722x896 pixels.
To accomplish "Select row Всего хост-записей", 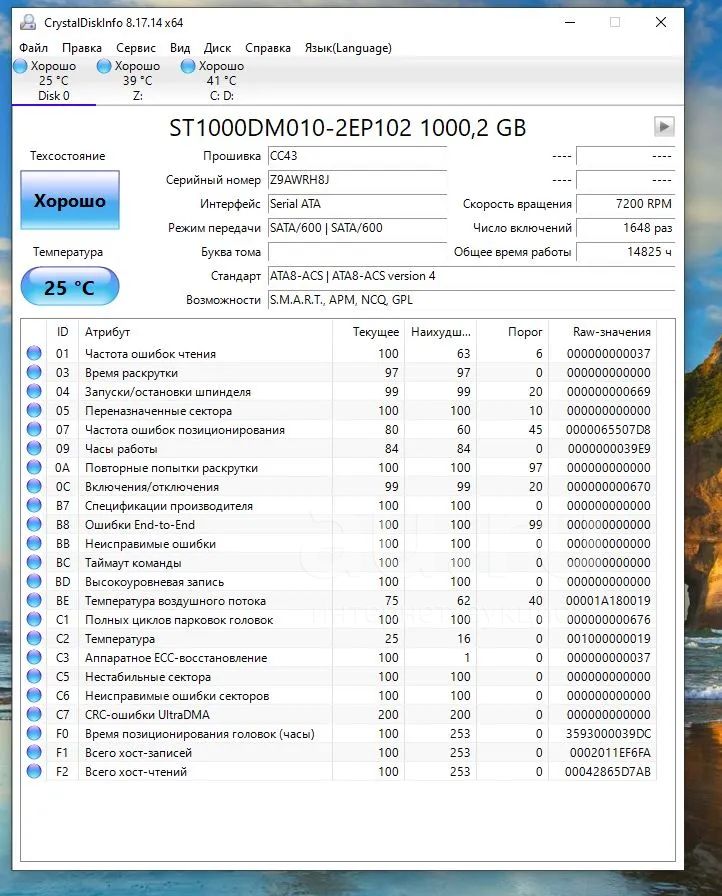I will pos(340,753).
